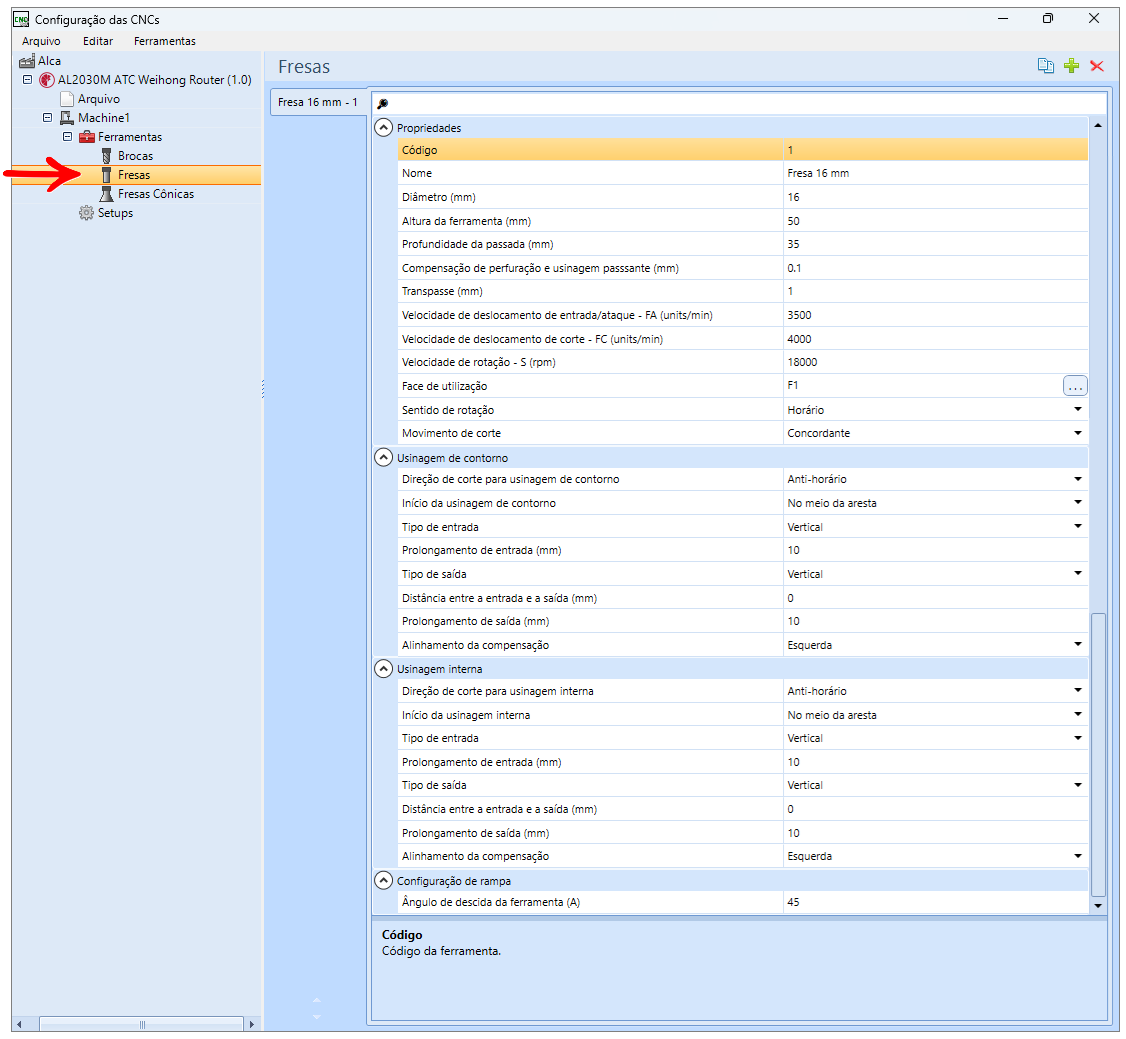Select the Alca root node
The image size is (1126, 1039).
click(49, 61)
